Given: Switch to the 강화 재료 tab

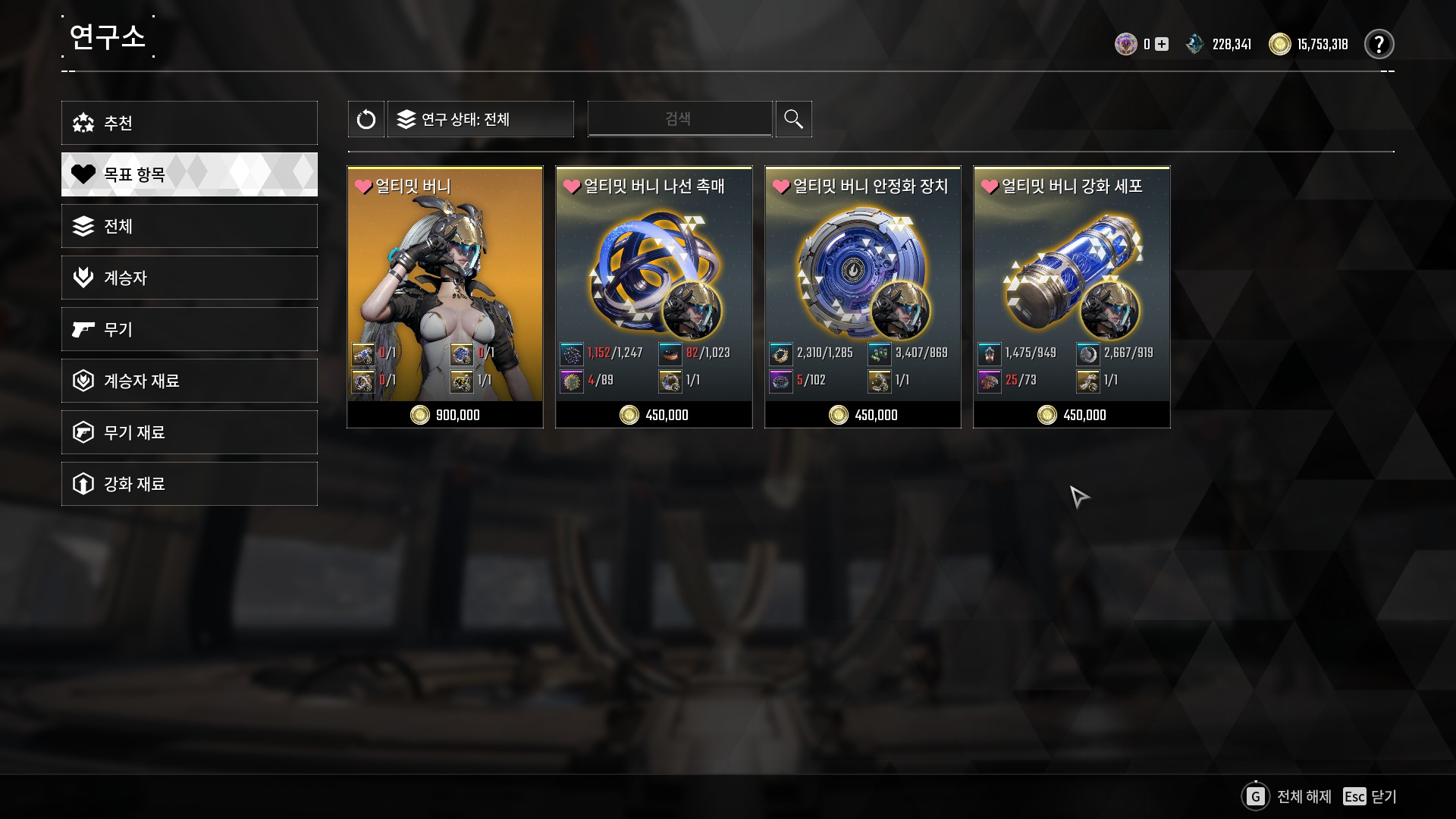Looking at the screenshot, I should click(x=190, y=484).
